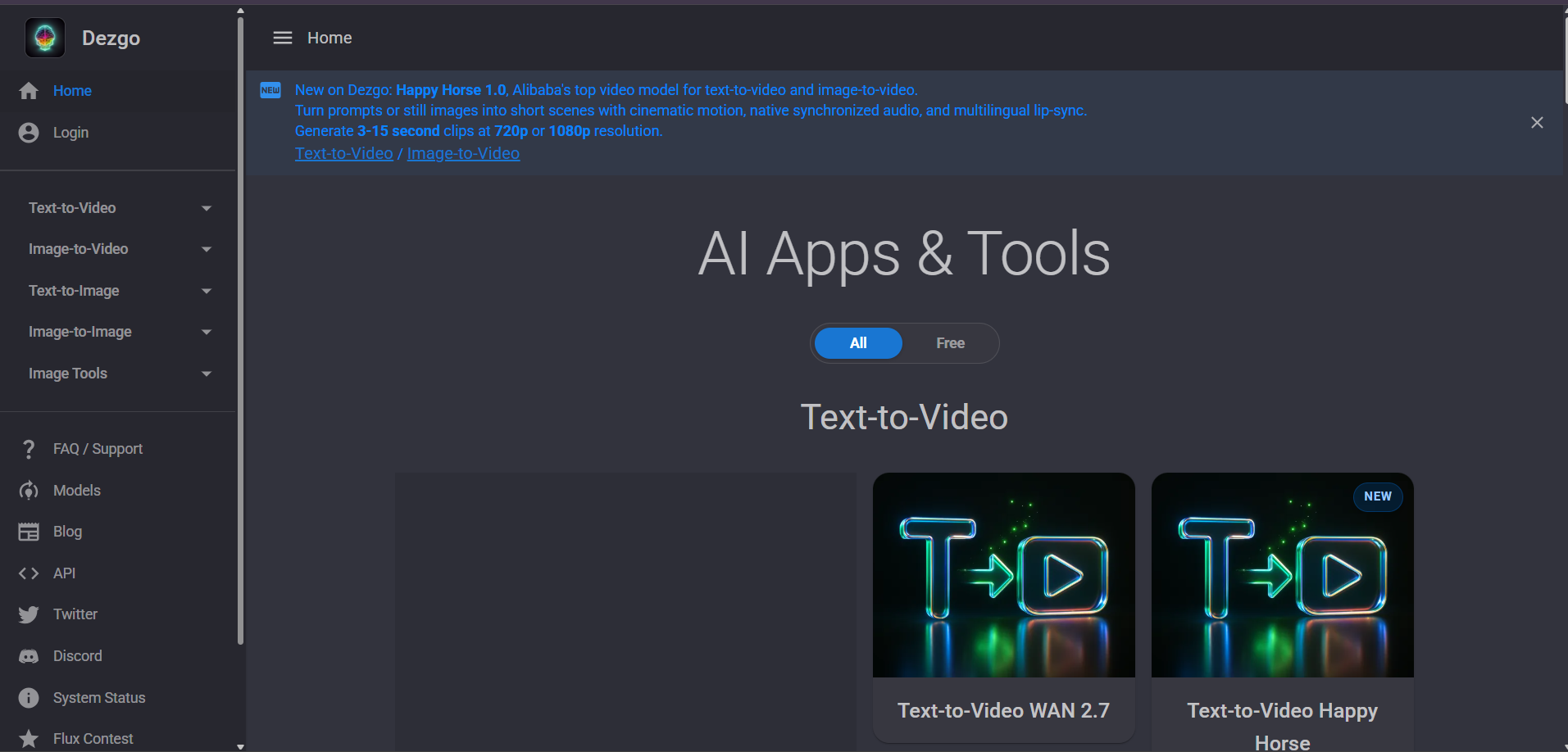This screenshot has width=1568, height=752.
Task: Open the Flux Contest page
Action: [93, 739]
